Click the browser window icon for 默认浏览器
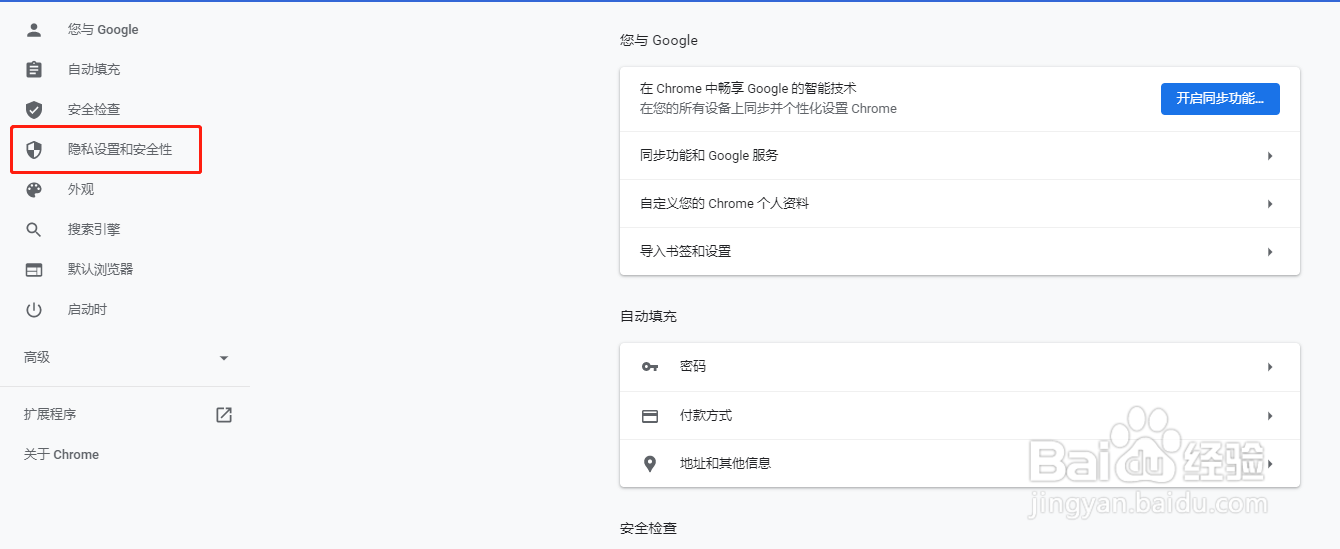 click(34, 270)
